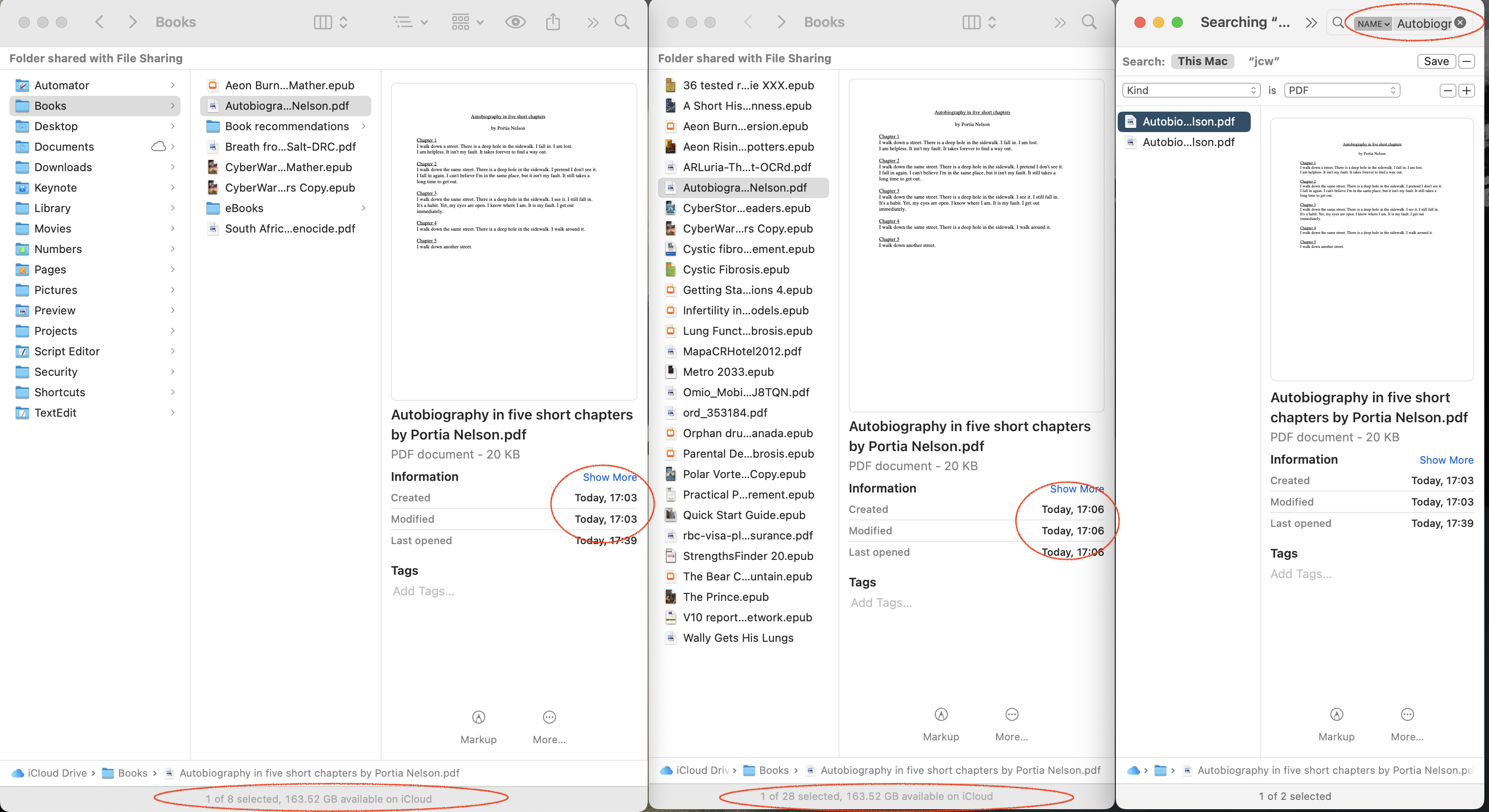Open search with left window magnifier icon

click(622, 22)
